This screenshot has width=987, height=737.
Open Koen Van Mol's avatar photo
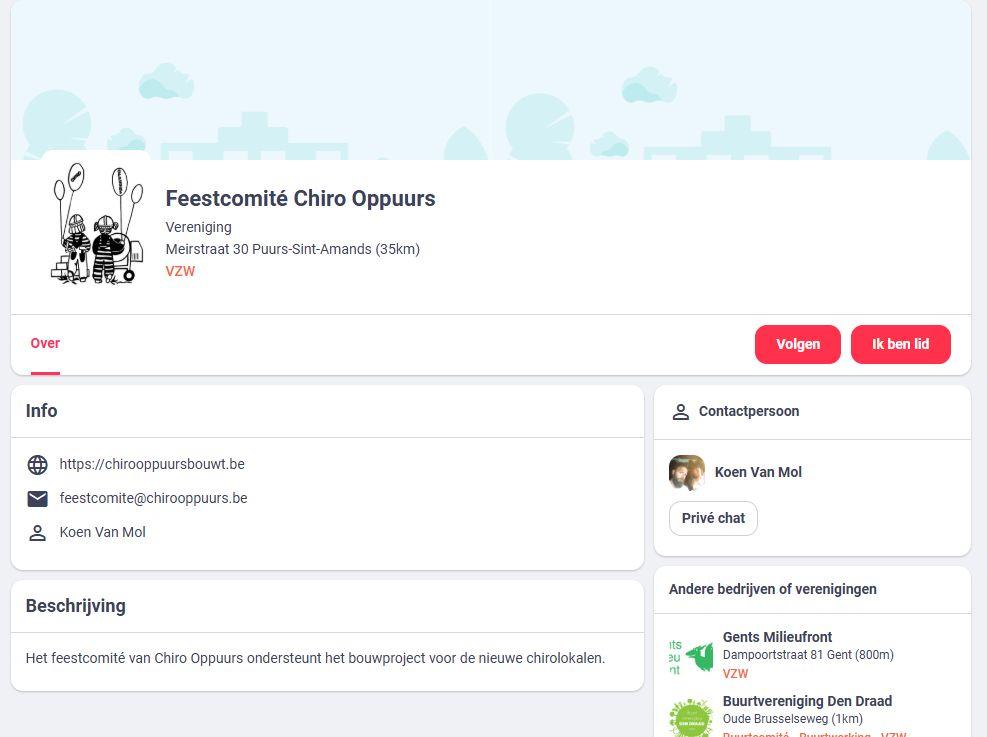pos(687,473)
